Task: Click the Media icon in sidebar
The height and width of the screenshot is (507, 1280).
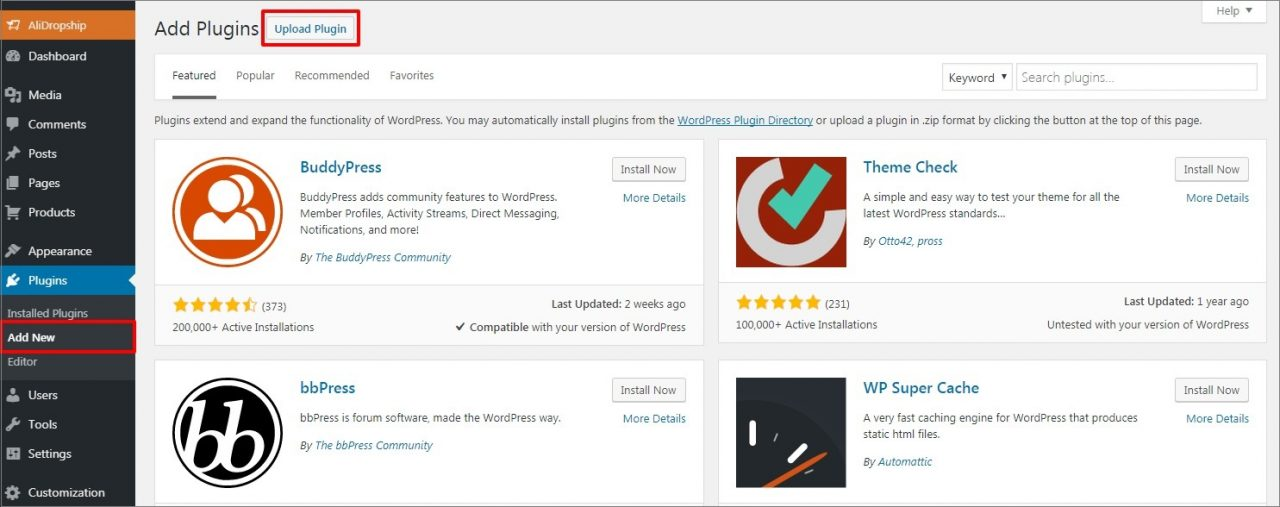Action: pos(13,95)
